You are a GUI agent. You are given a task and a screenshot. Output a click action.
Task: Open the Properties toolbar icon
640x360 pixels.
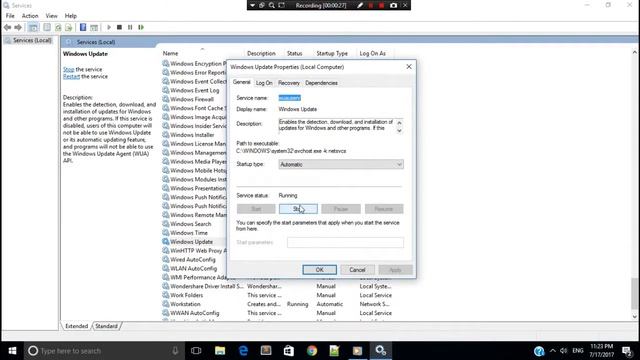pyautogui.click(x=47, y=27)
